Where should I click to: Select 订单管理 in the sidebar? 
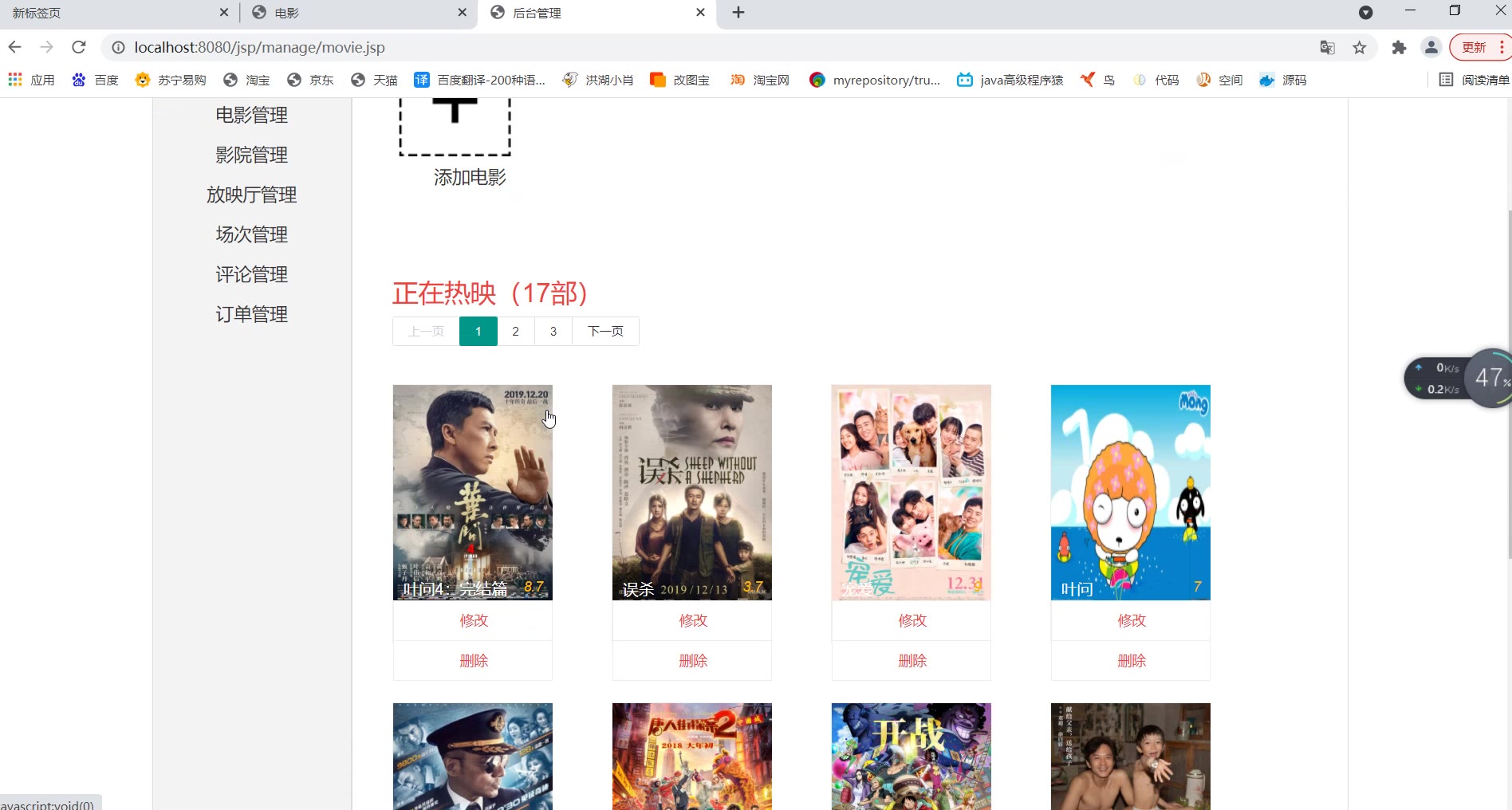pos(251,314)
